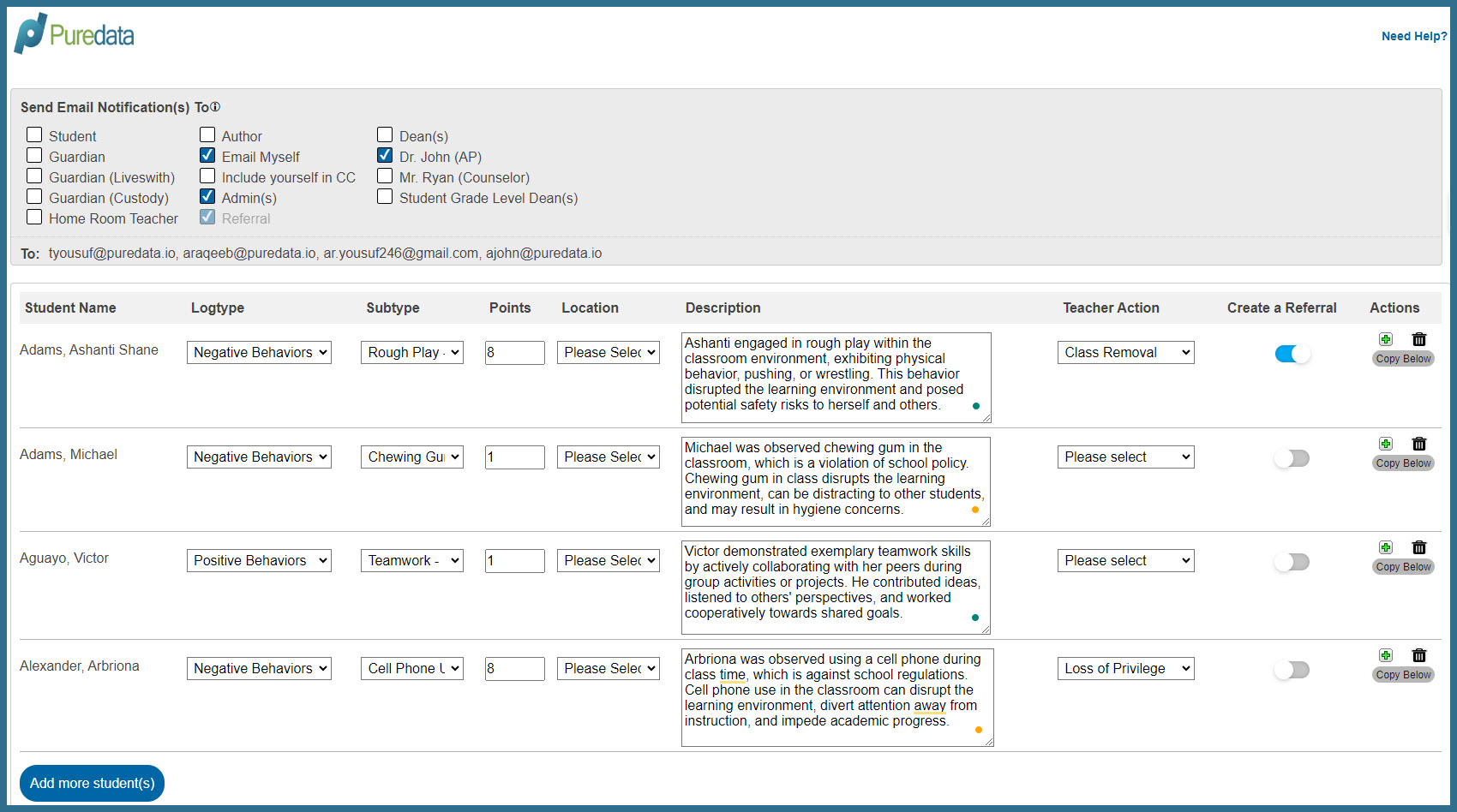Click the green add icon in Adams, Ashanti Shane row
Screen dimensions: 1457x812
(x=1386, y=339)
